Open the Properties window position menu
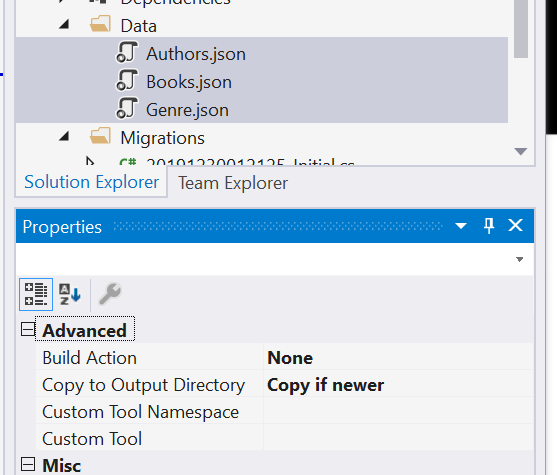The height and width of the screenshot is (475, 557). (461, 226)
